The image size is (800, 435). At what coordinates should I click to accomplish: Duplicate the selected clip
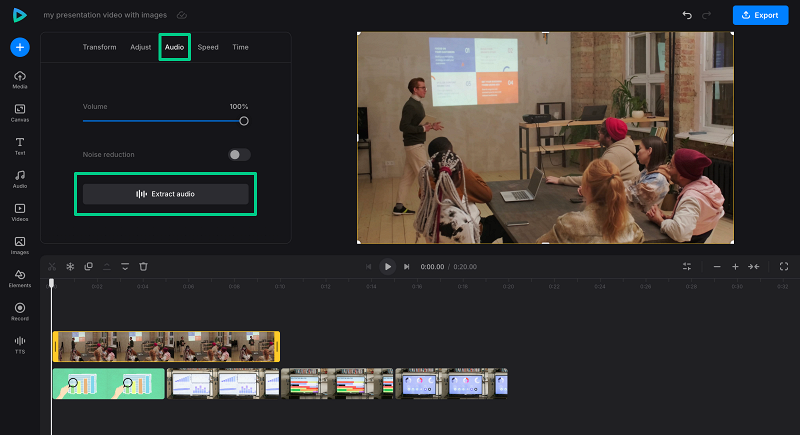pyautogui.click(x=88, y=267)
